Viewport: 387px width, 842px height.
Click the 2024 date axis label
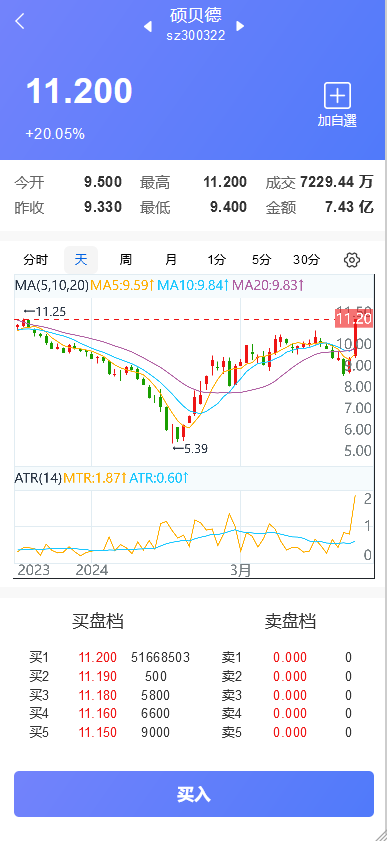(x=91, y=570)
